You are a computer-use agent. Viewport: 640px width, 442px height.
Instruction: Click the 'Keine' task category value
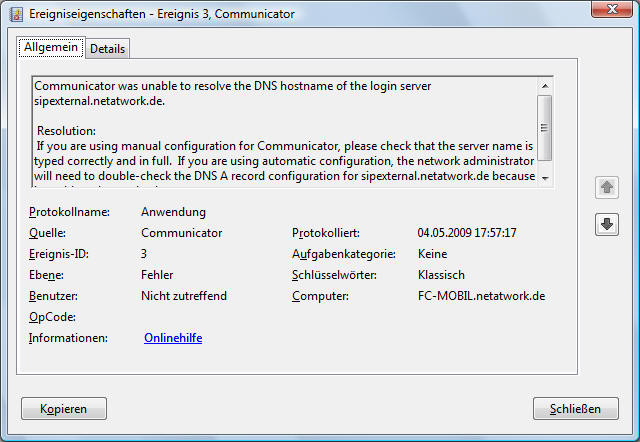pyautogui.click(x=433, y=254)
